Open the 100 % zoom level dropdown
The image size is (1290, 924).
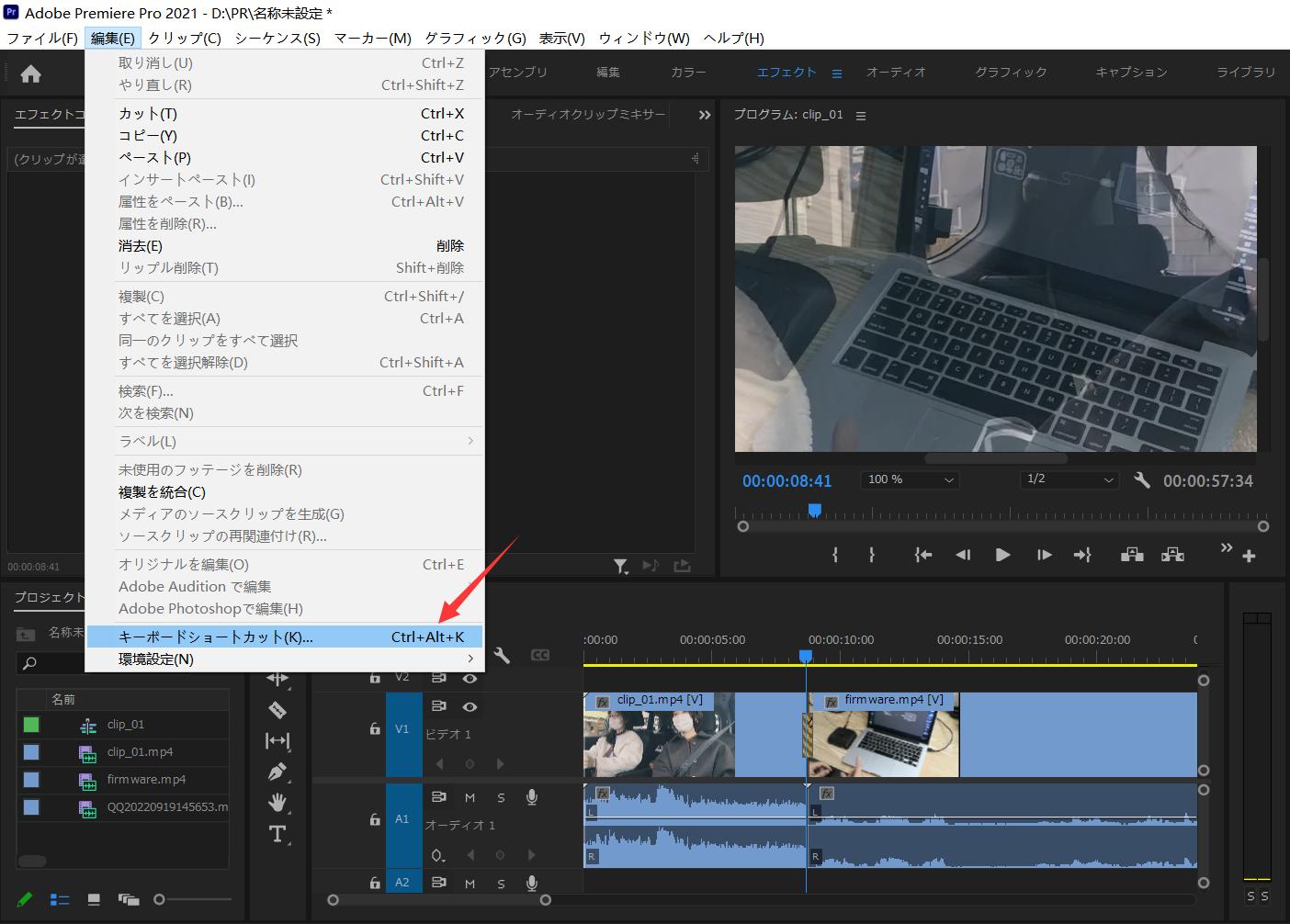pyautogui.click(x=910, y=479)
